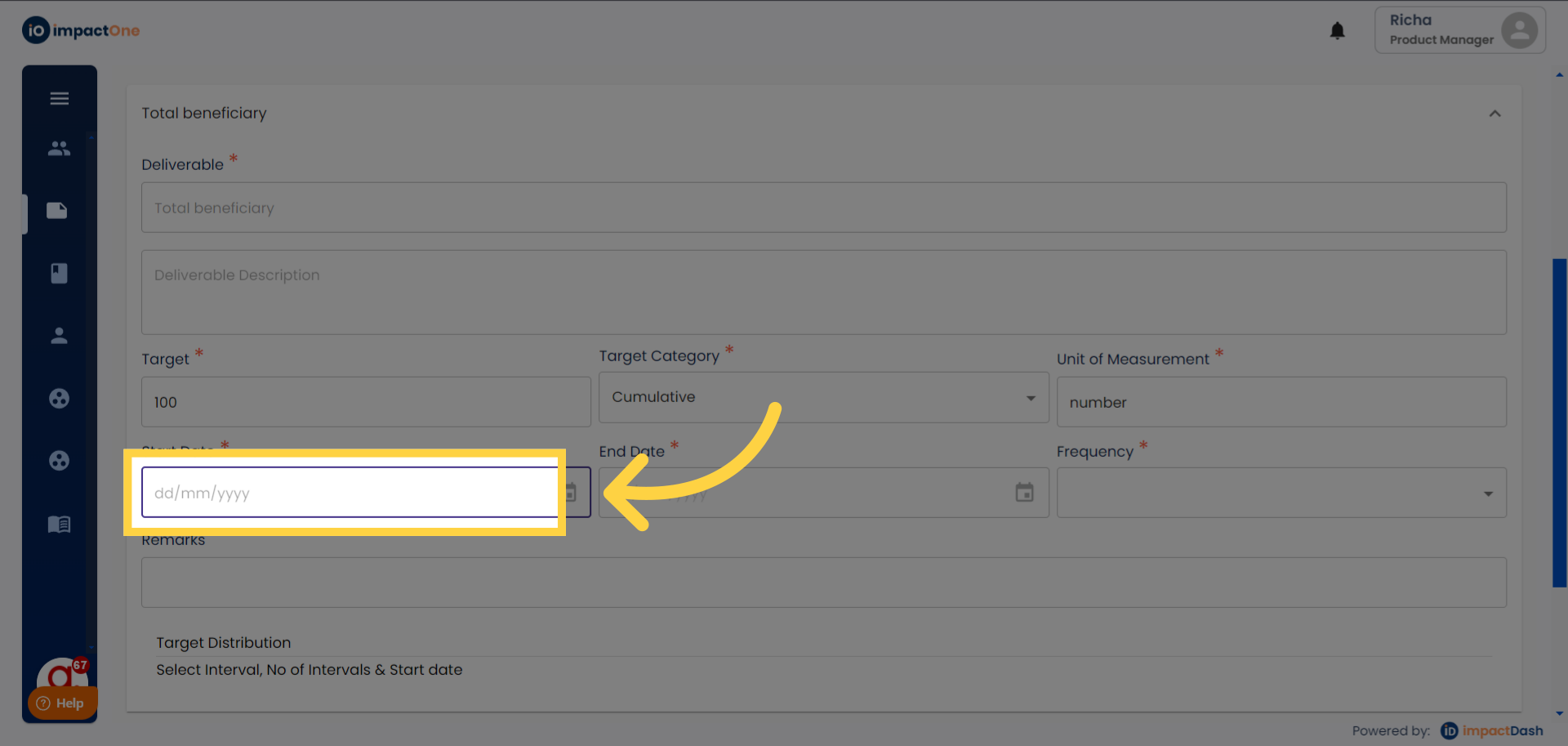This screenshot has width=1568, height=746.
Task: Click the group people sidebar icon
Action: coord(59,149)
